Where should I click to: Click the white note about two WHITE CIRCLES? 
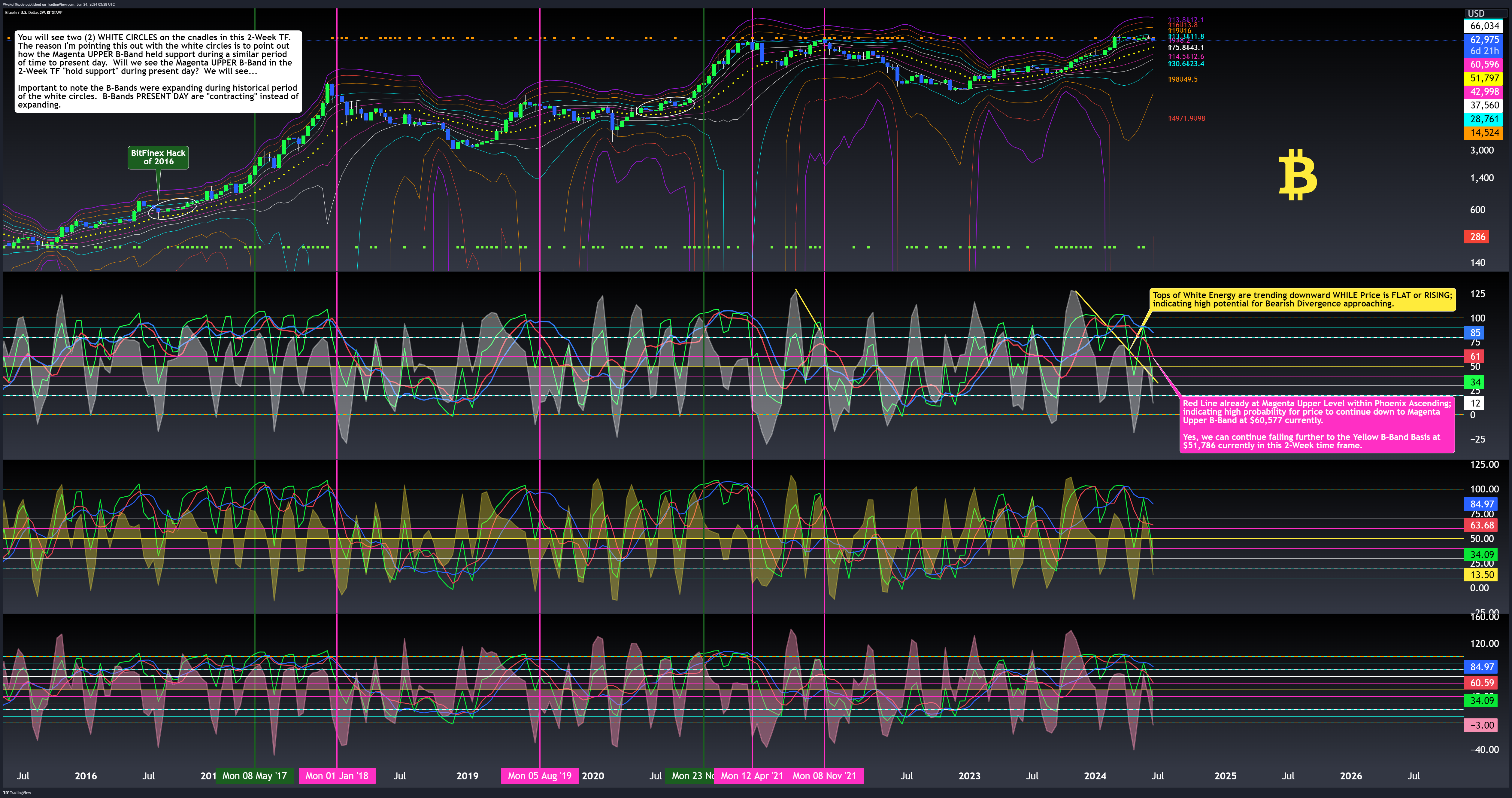(x=158, y=71)
